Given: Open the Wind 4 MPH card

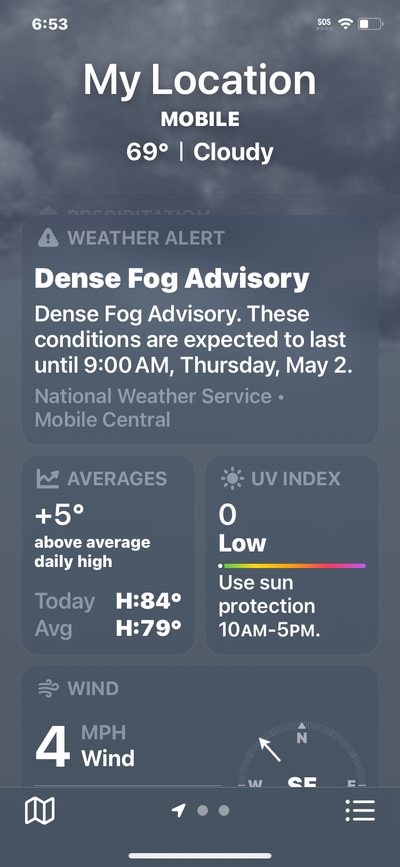Looking at the screenshot, I should point(200,726).
